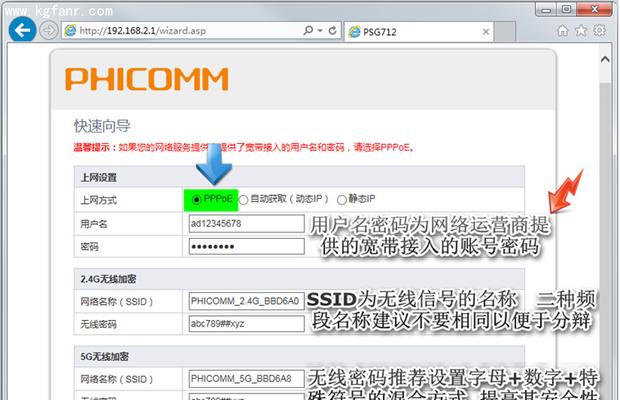This screenshot has width=620, height=400.
Task: Click the 5G无线加密 section header
Action: tap(299, 357)
